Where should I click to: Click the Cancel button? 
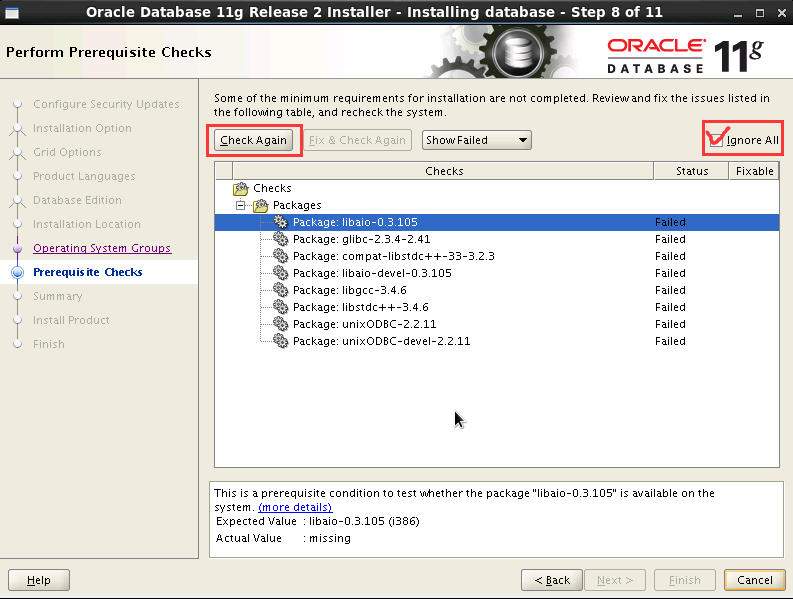point(755,580)
